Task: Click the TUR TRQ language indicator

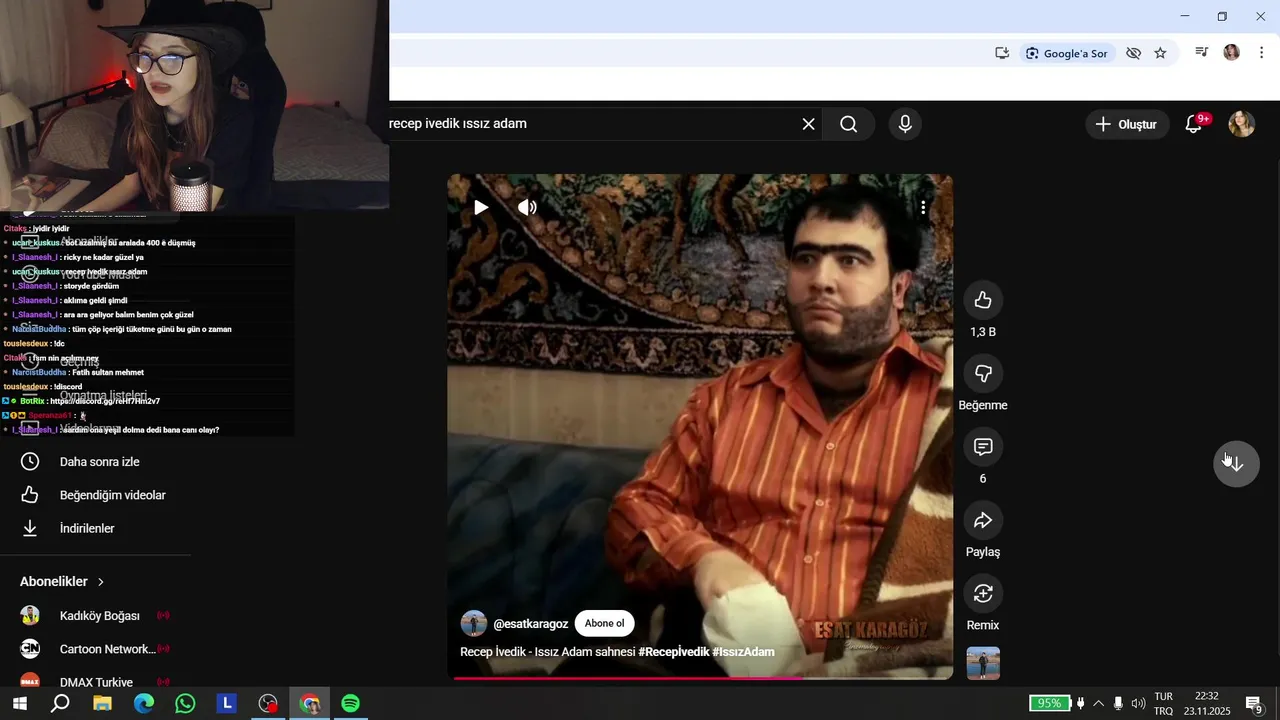Action: coord(1164,704)
